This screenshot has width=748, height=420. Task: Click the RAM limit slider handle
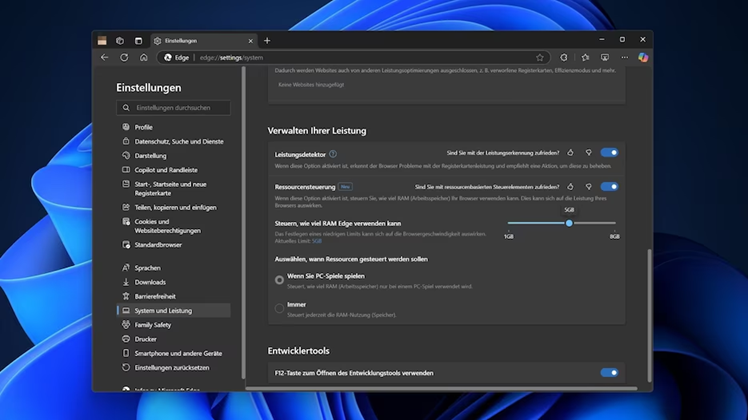pos(569,223)
